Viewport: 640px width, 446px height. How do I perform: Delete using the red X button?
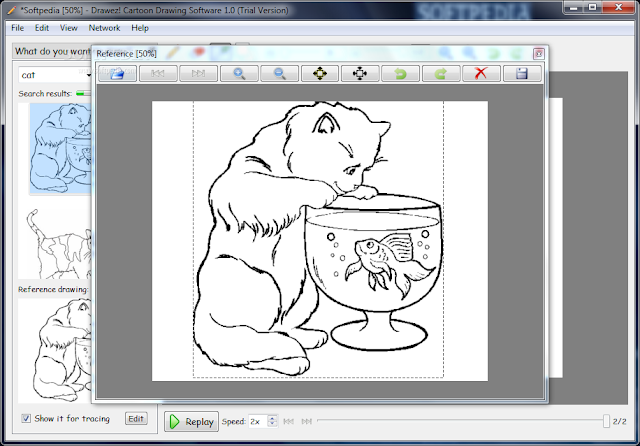coord(481,73)
